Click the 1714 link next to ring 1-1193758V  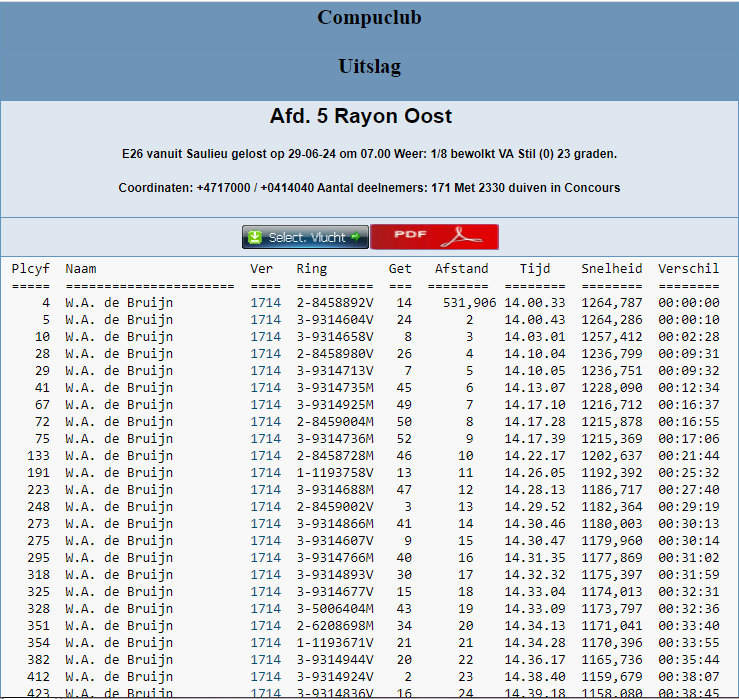[265, 472]
